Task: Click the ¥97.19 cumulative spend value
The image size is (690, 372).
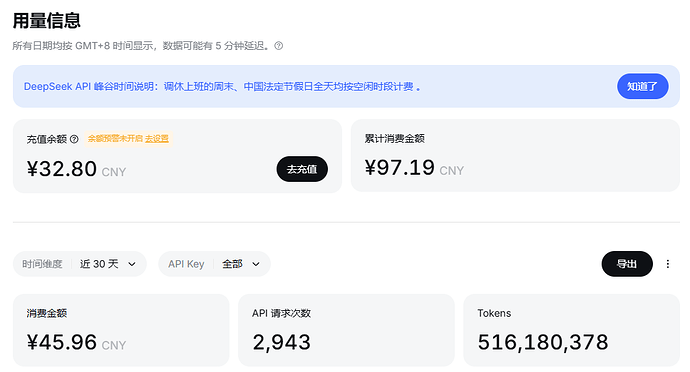Action: (x=400, y=168)
